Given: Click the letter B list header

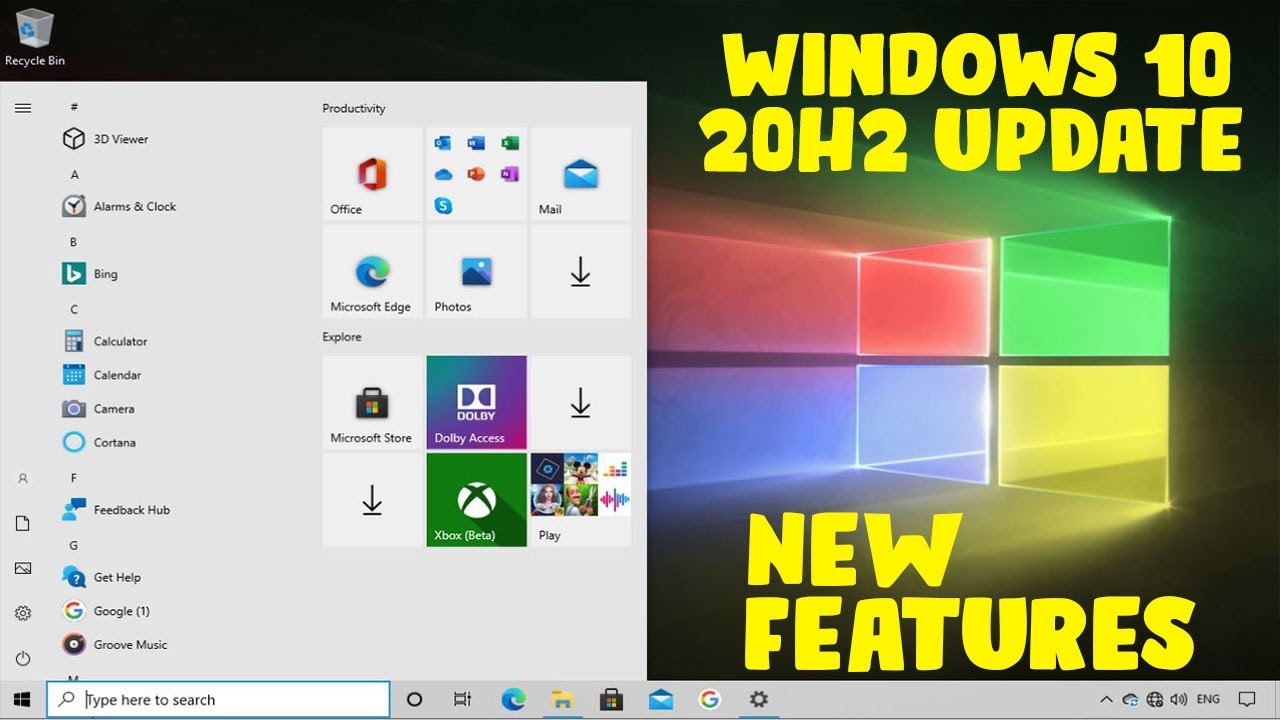Looking at the screenshot, I should point(73,242).
